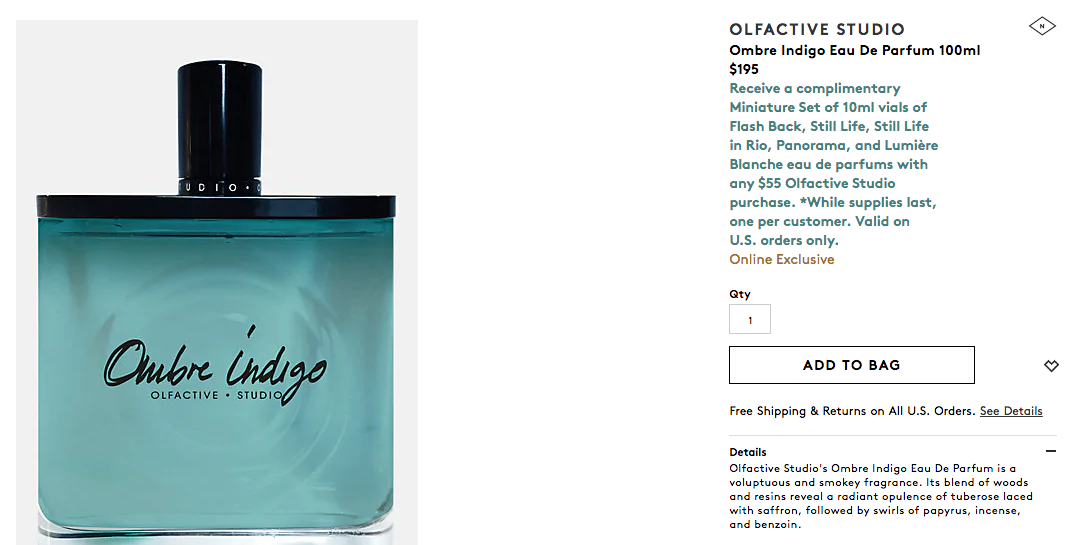Focus the Qty quantity input box

click(750, 319)
